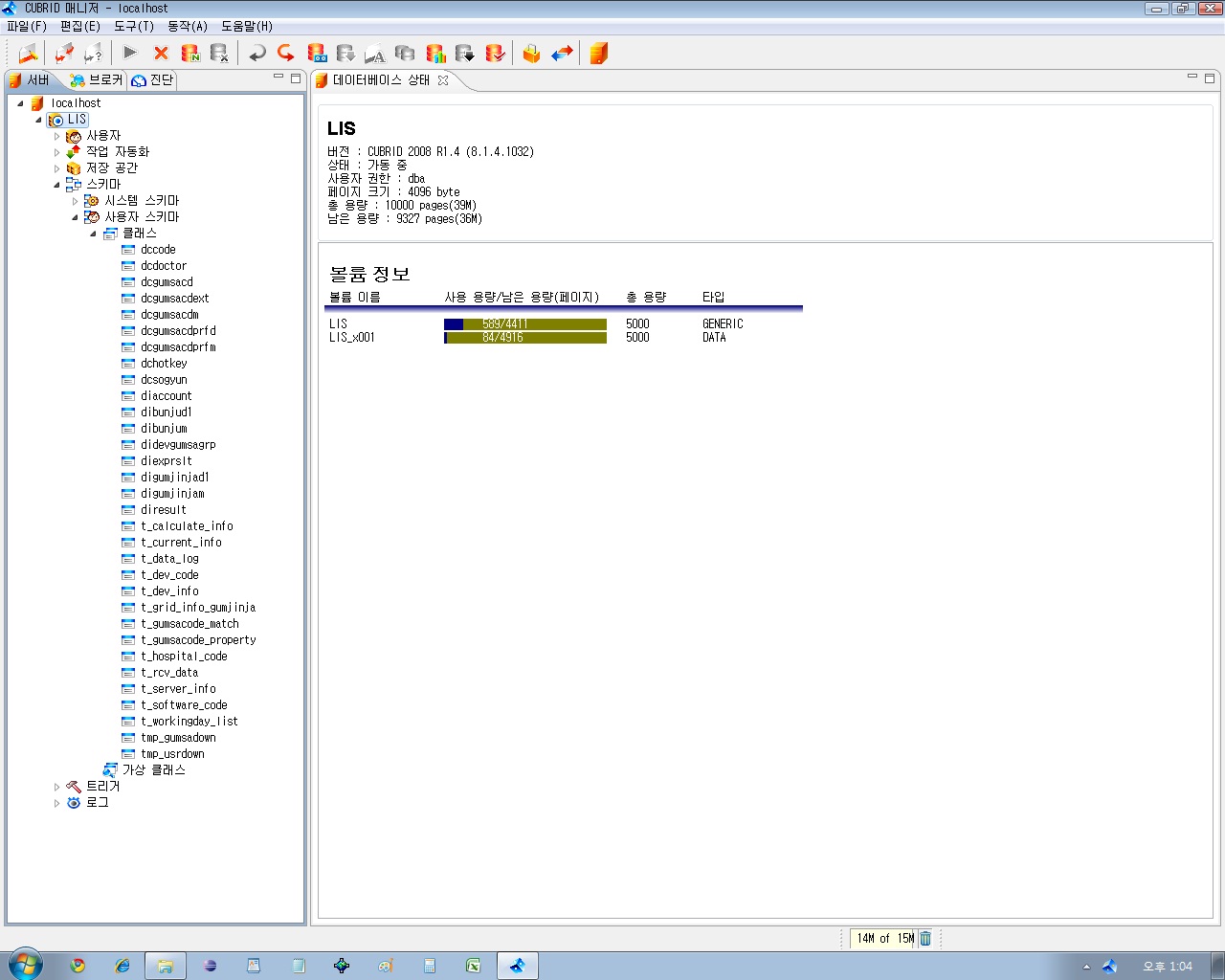Show hidden system tray icons
The height and width of the screenshot is (980, 1225).
pos(1086,967)
